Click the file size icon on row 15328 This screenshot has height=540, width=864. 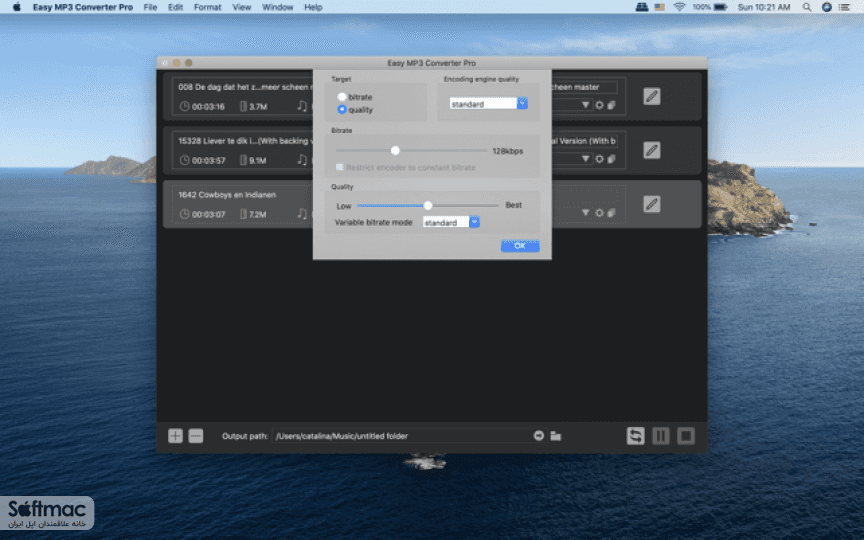pos(243,160)
